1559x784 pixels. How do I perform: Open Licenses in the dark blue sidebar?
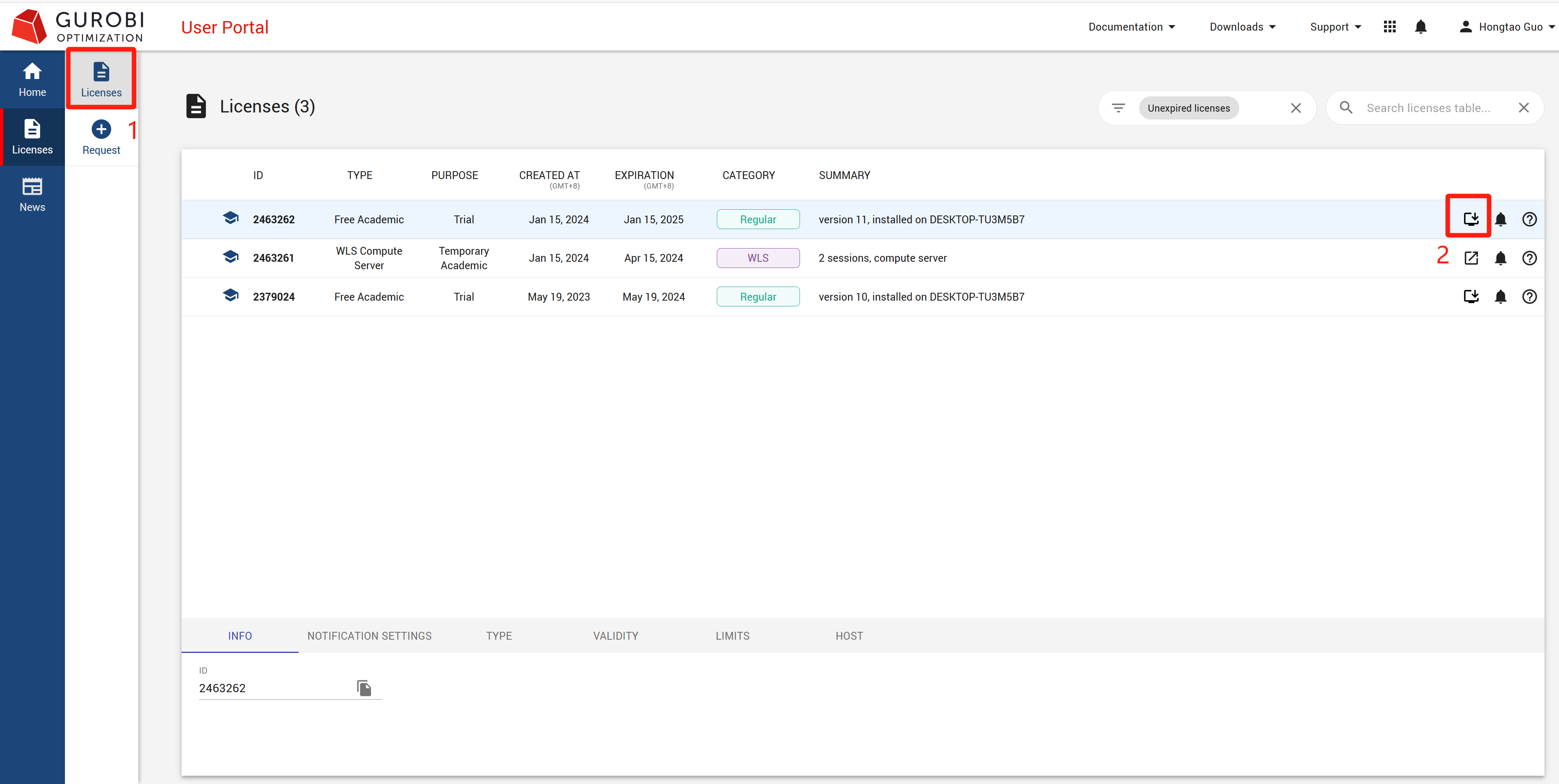point(32,137)
